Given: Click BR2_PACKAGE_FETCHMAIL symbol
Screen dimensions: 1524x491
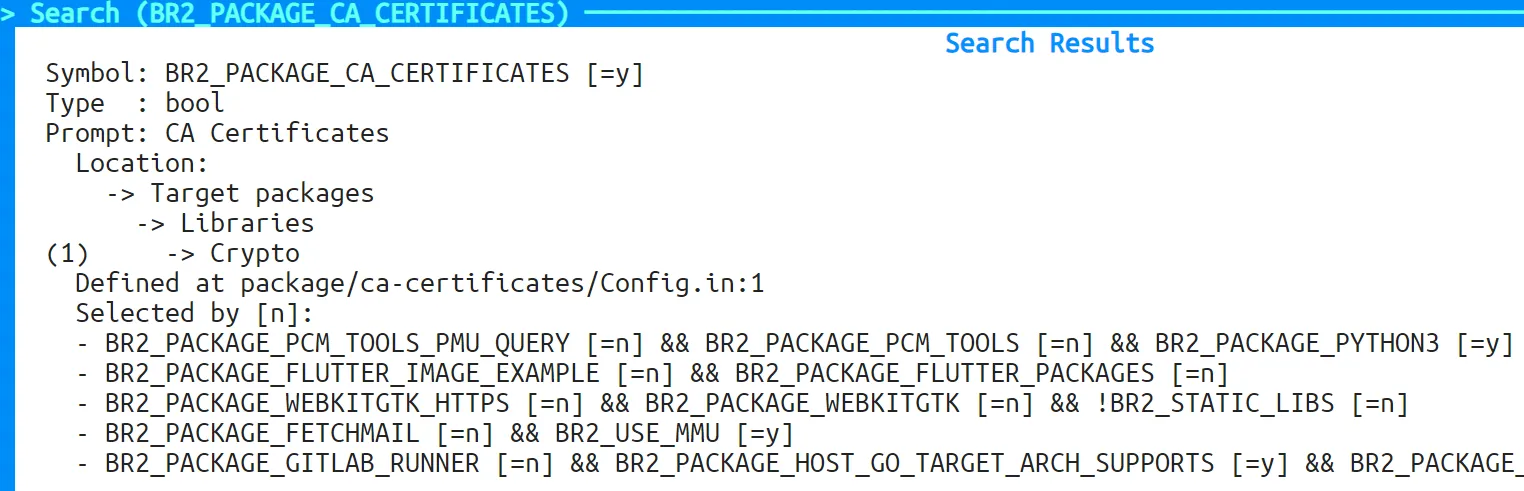Looking at the screenshot, I should tap(262, 434).
